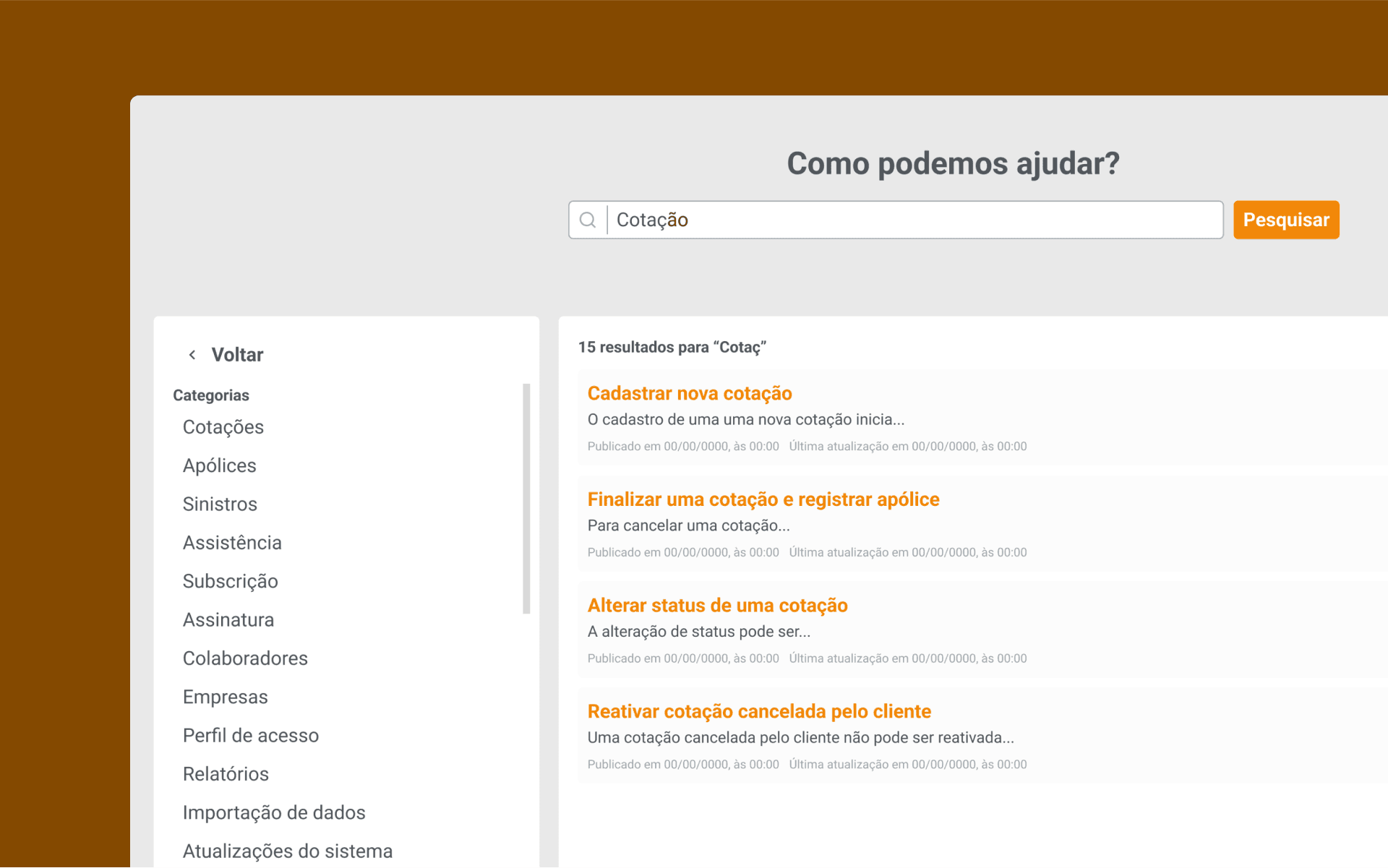
Task: Click 'Última atualização' date under Finalizar uma cotação
Action: [908, 553]
